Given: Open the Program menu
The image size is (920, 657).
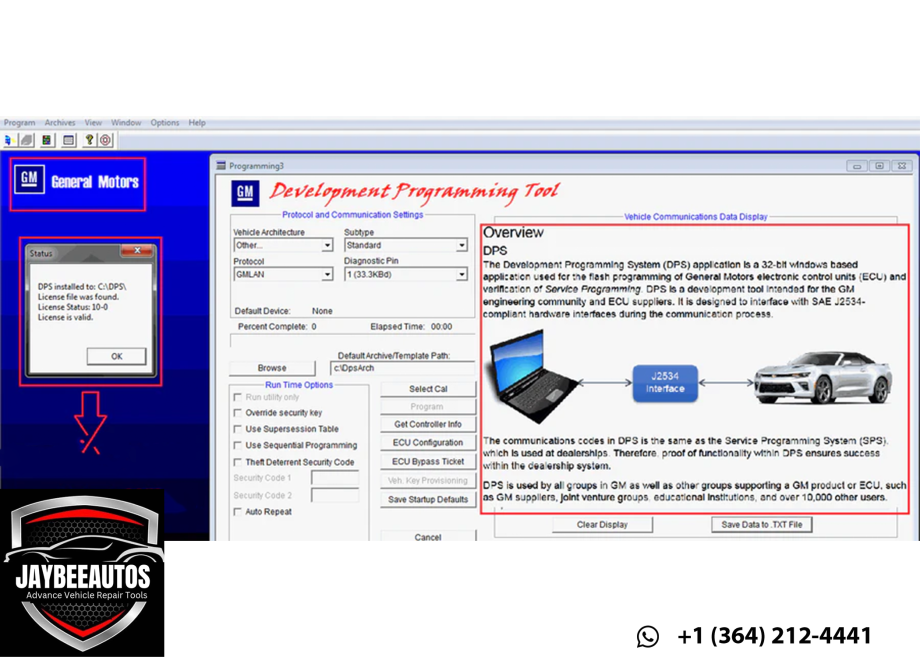Looking at the screenshot, I should tap(19, 123).
